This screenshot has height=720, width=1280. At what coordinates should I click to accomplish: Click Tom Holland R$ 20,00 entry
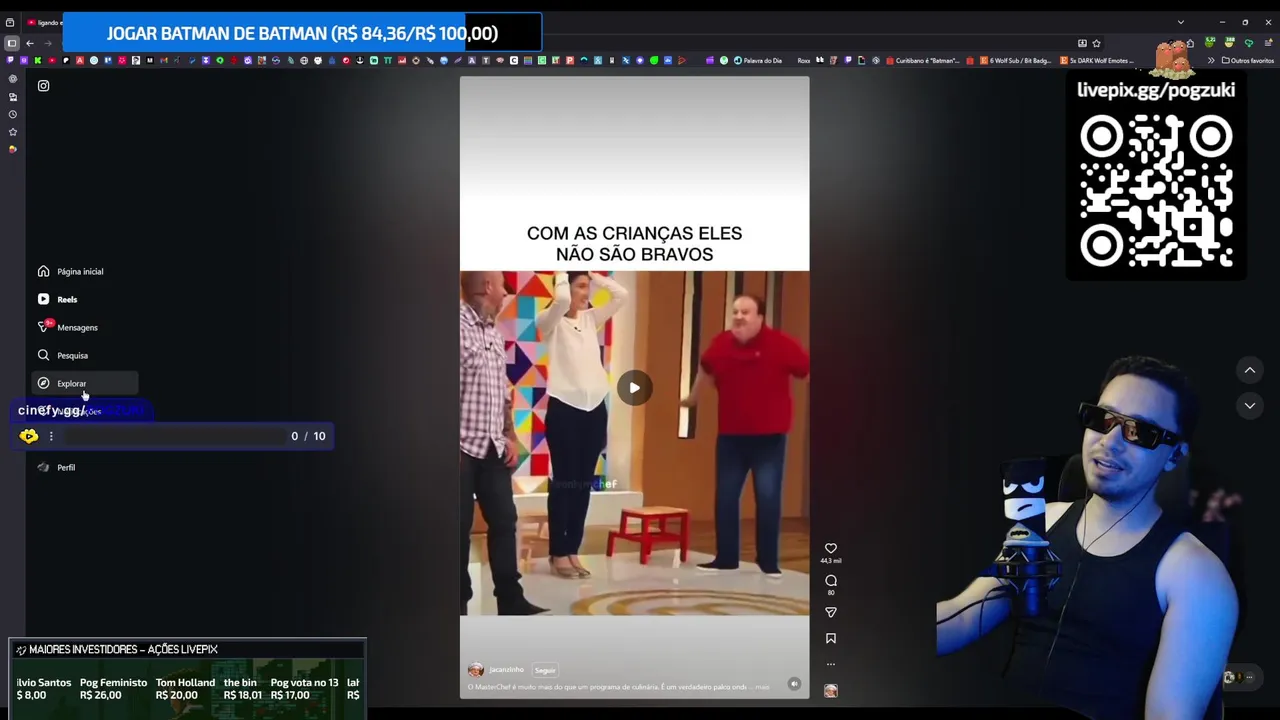point(185,689)
